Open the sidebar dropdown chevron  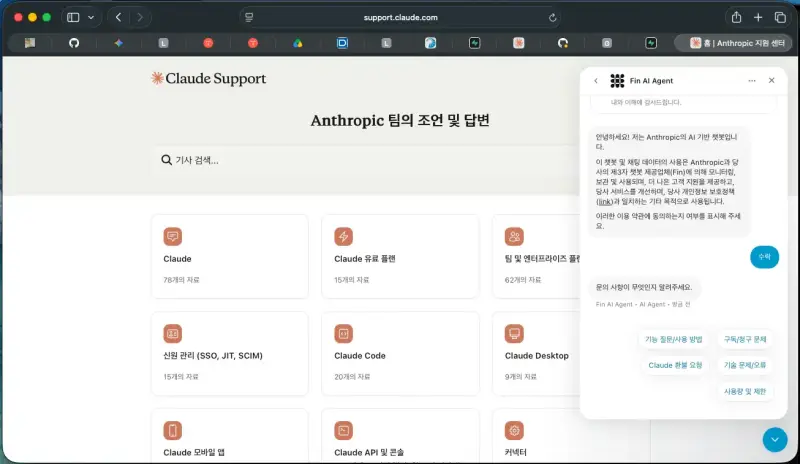tap(91, 17)
